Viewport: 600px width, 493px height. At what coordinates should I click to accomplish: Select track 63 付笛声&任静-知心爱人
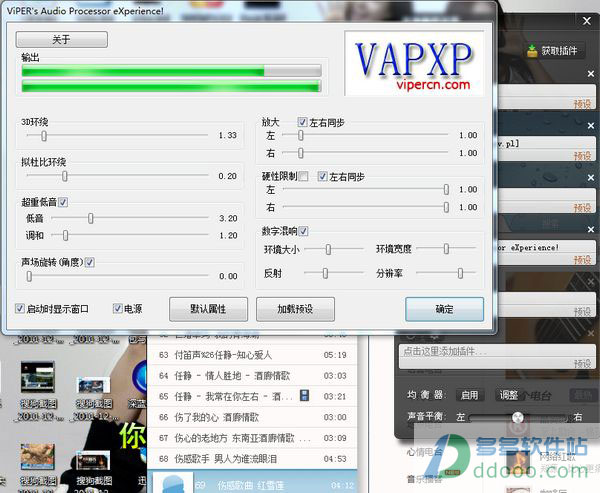point(253,355)
